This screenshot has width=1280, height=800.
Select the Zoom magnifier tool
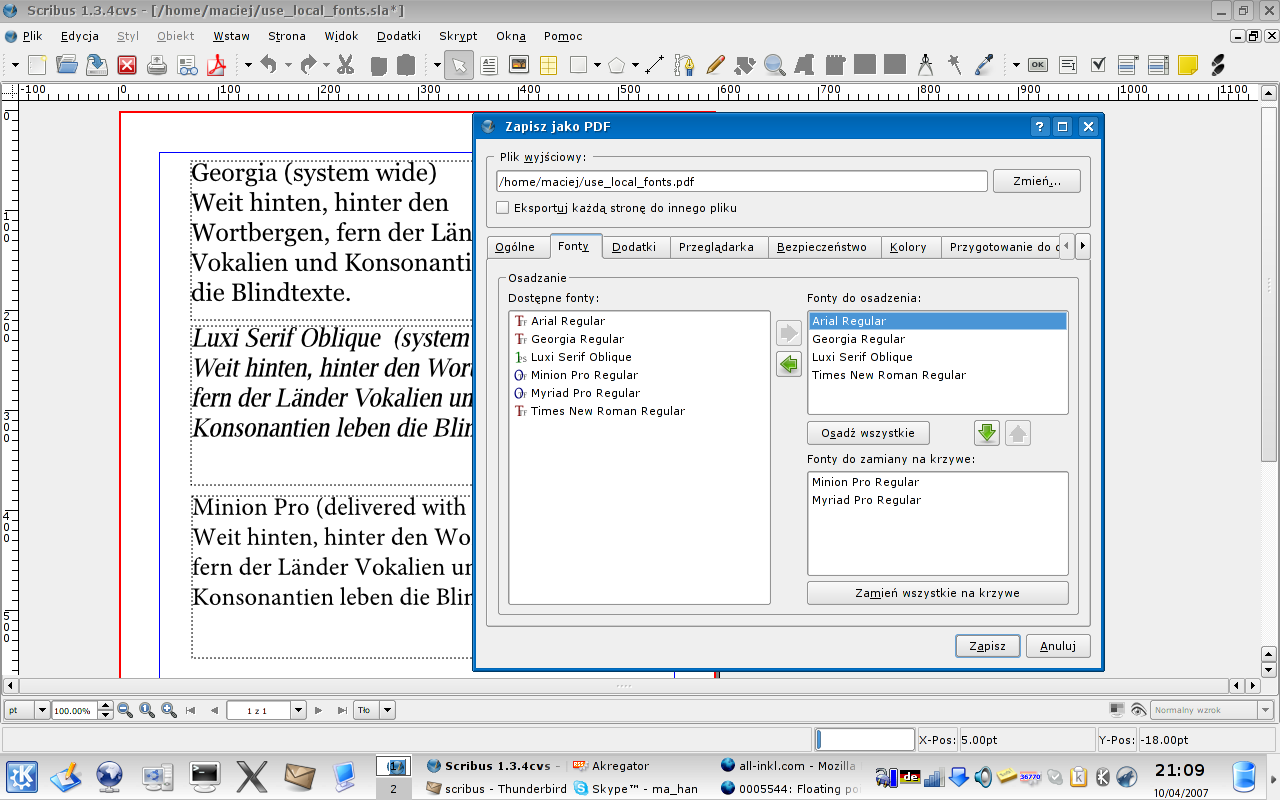pyautogui.click(x=774, y=66)
